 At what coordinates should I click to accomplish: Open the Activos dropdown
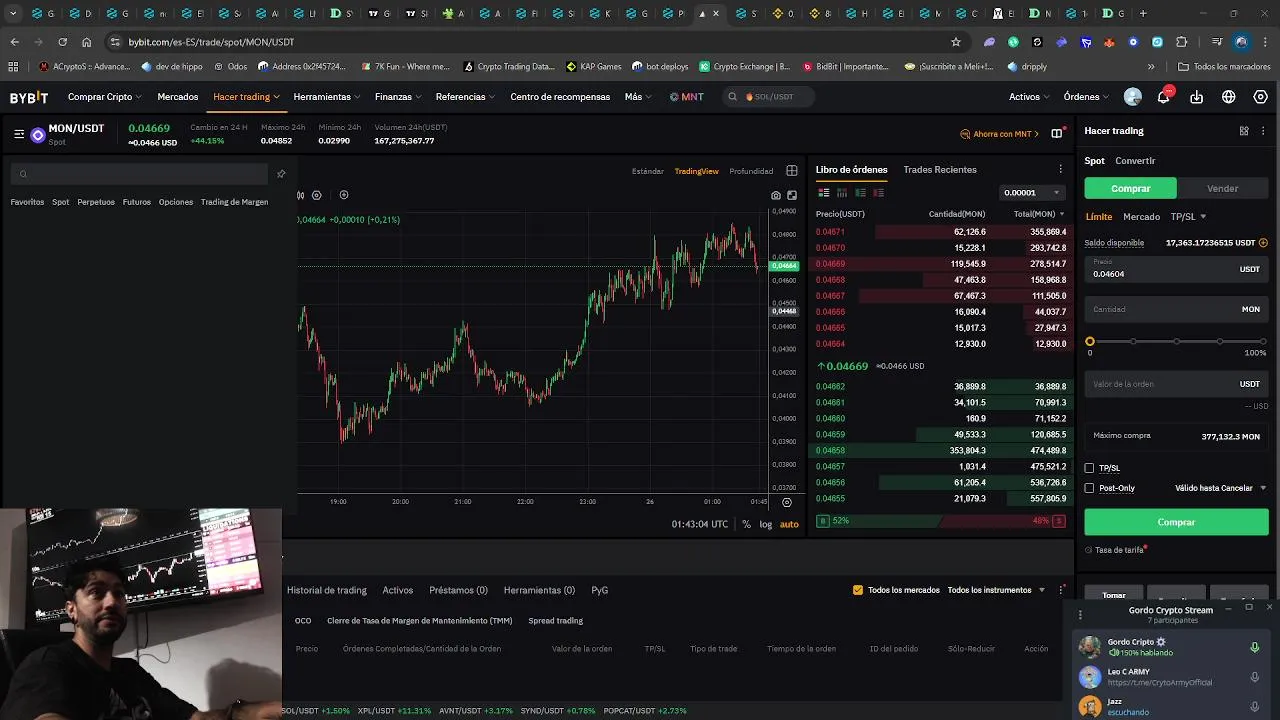pyautogui.click(x=1029, y=97)
